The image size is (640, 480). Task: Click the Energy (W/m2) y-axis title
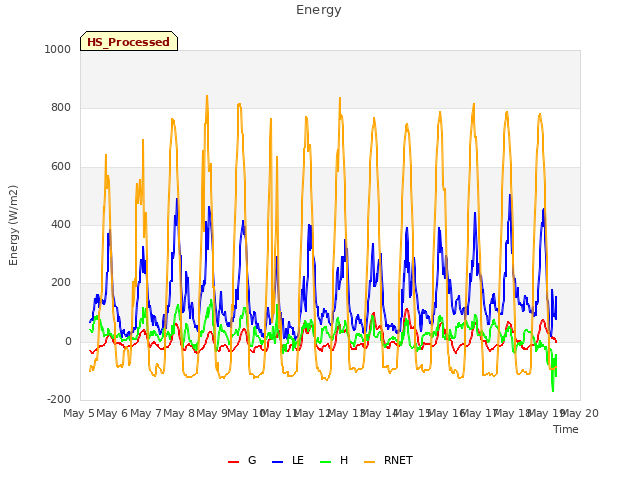tap(13, 225)
